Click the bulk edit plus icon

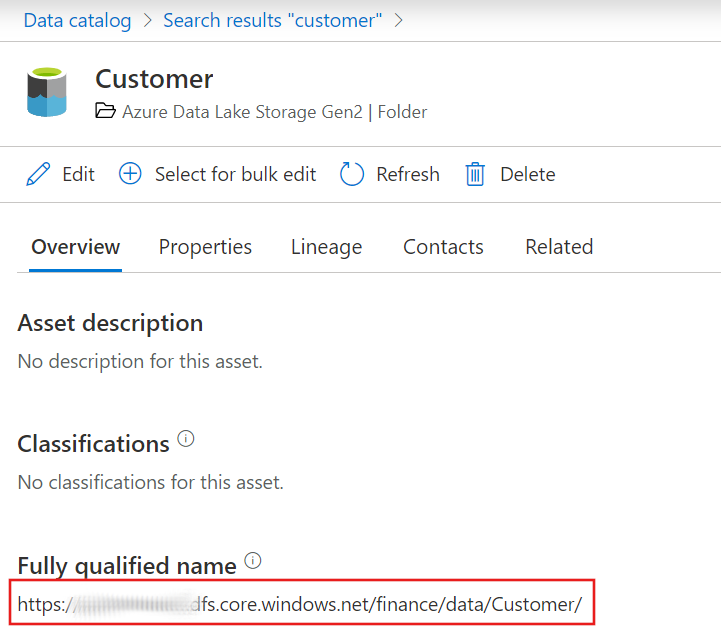pos(130,175)
